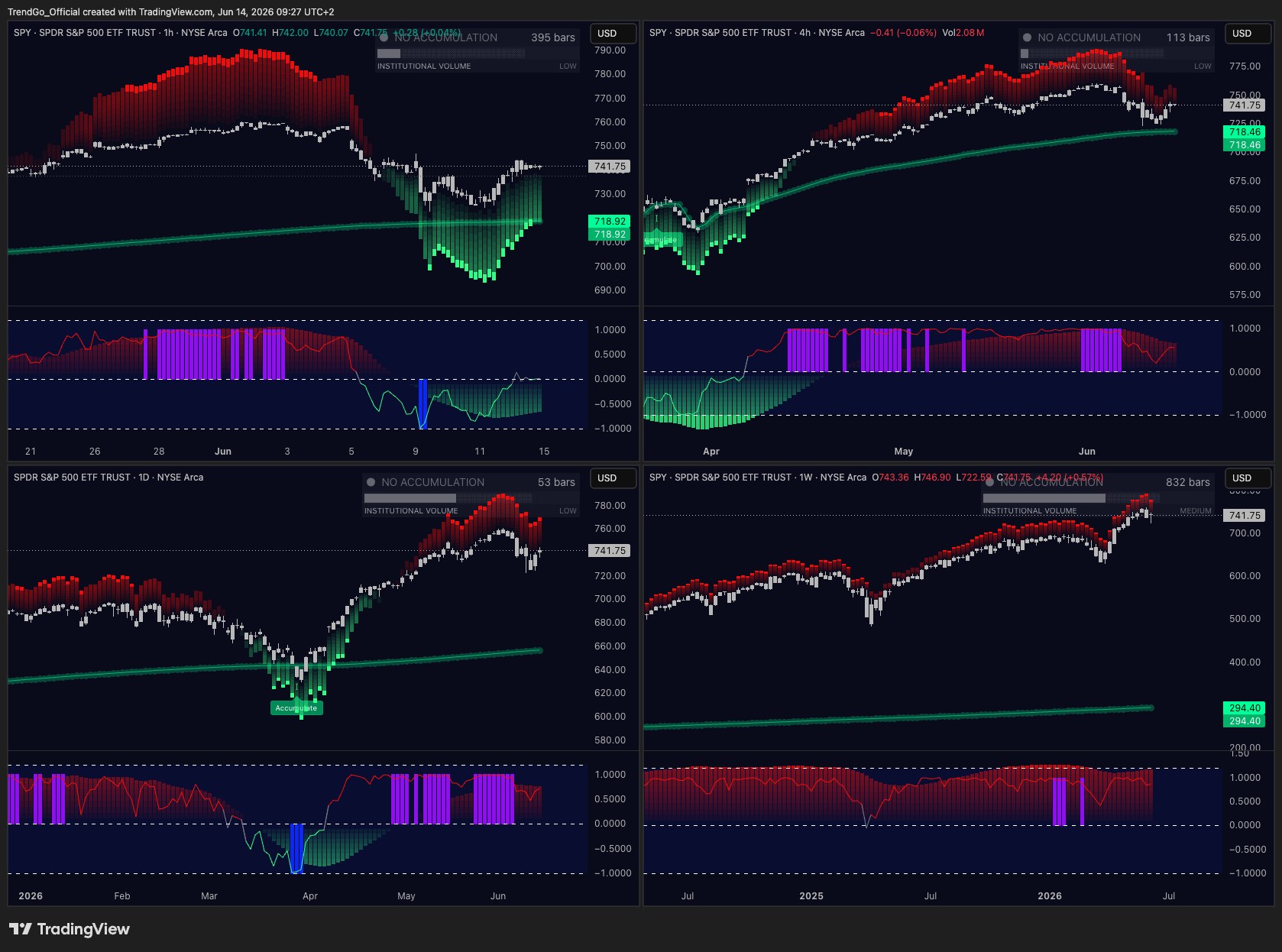Click the LOW volume label on 1D chart
Image resolution: width=1282 pixels, height=952 pixels.
pos(568,511)
